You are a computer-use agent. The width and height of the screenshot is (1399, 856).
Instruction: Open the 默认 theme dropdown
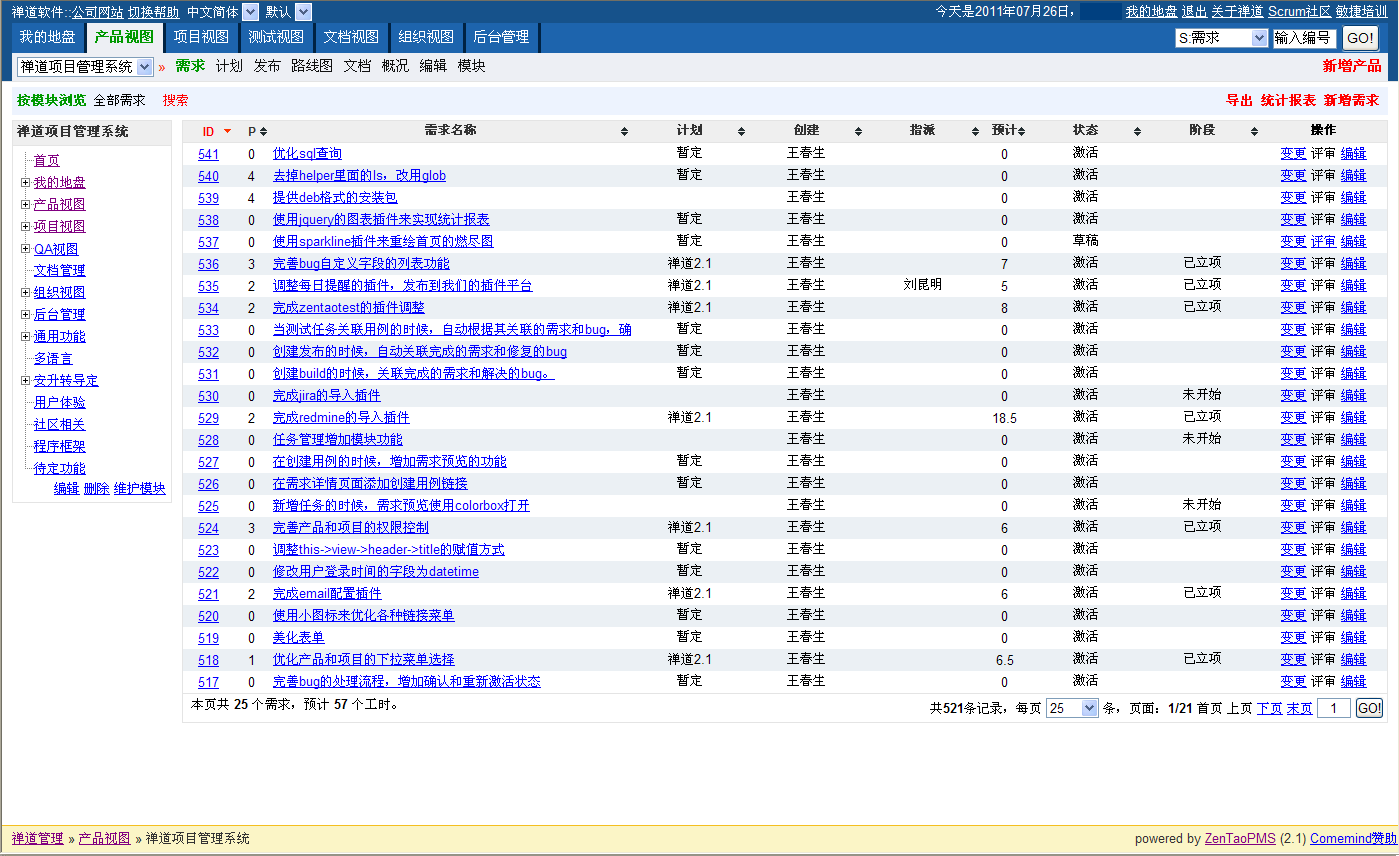point(304,12)
